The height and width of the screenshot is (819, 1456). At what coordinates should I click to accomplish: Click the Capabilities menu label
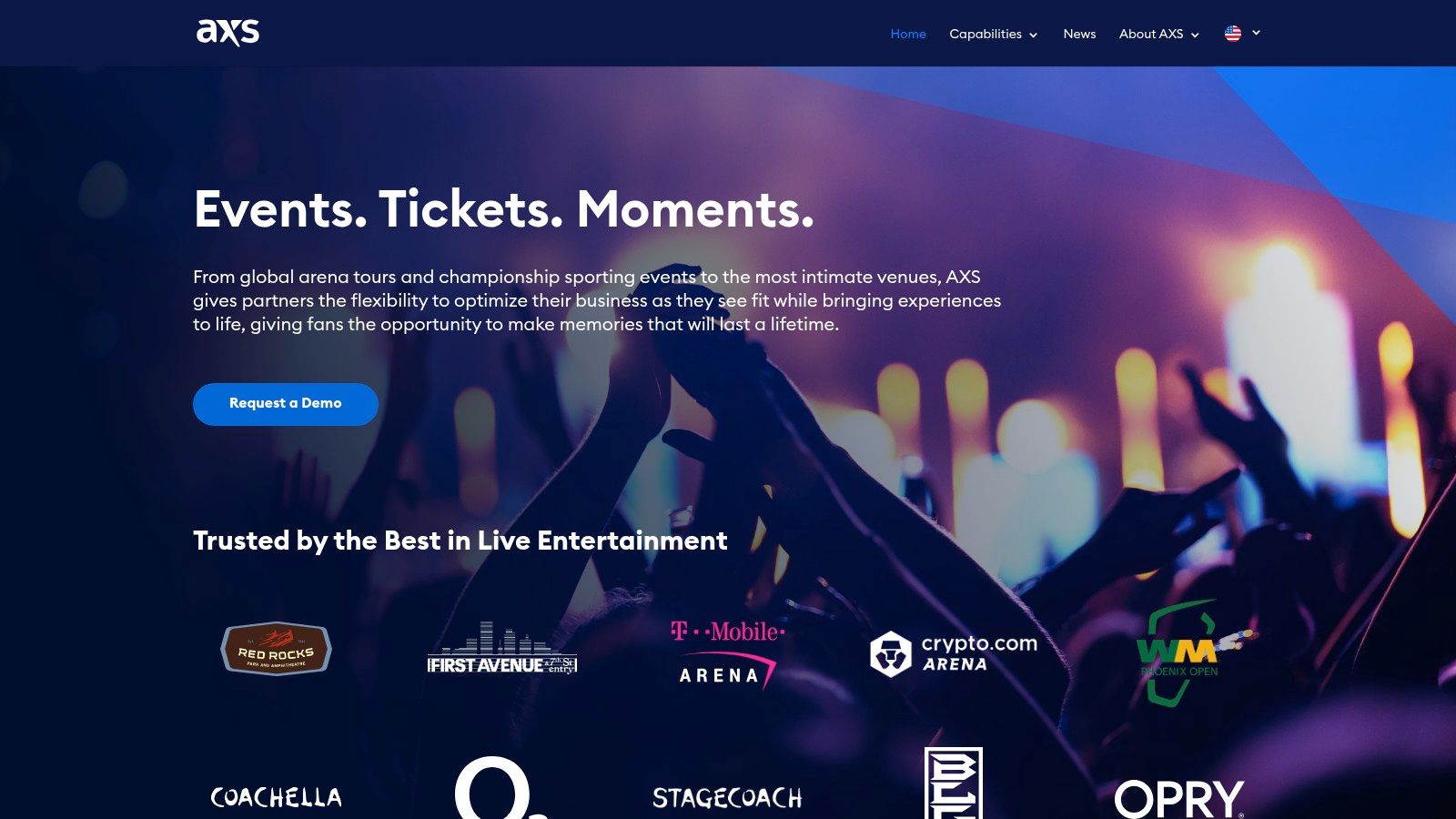click(986, 34)
